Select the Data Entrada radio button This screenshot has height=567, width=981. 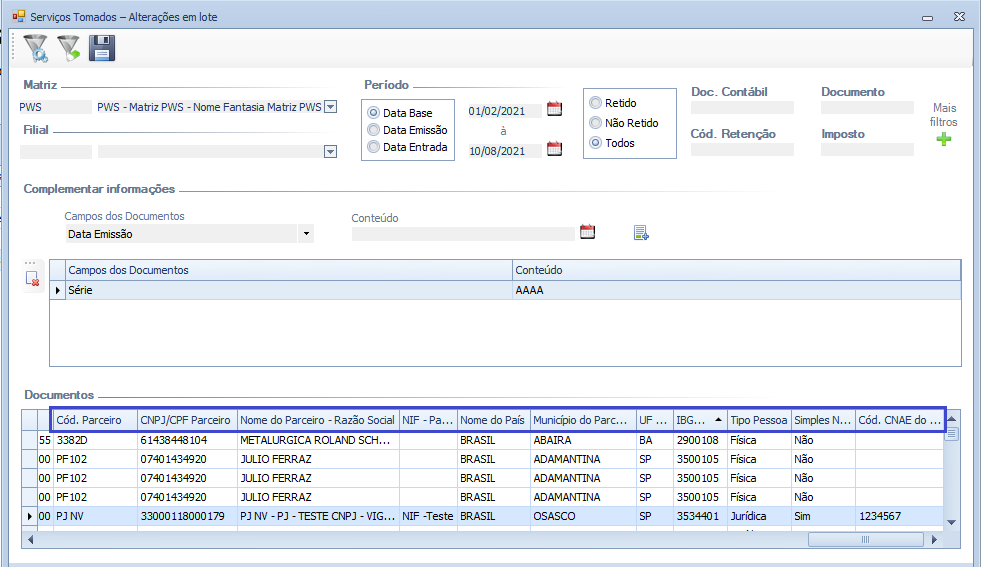374,147
